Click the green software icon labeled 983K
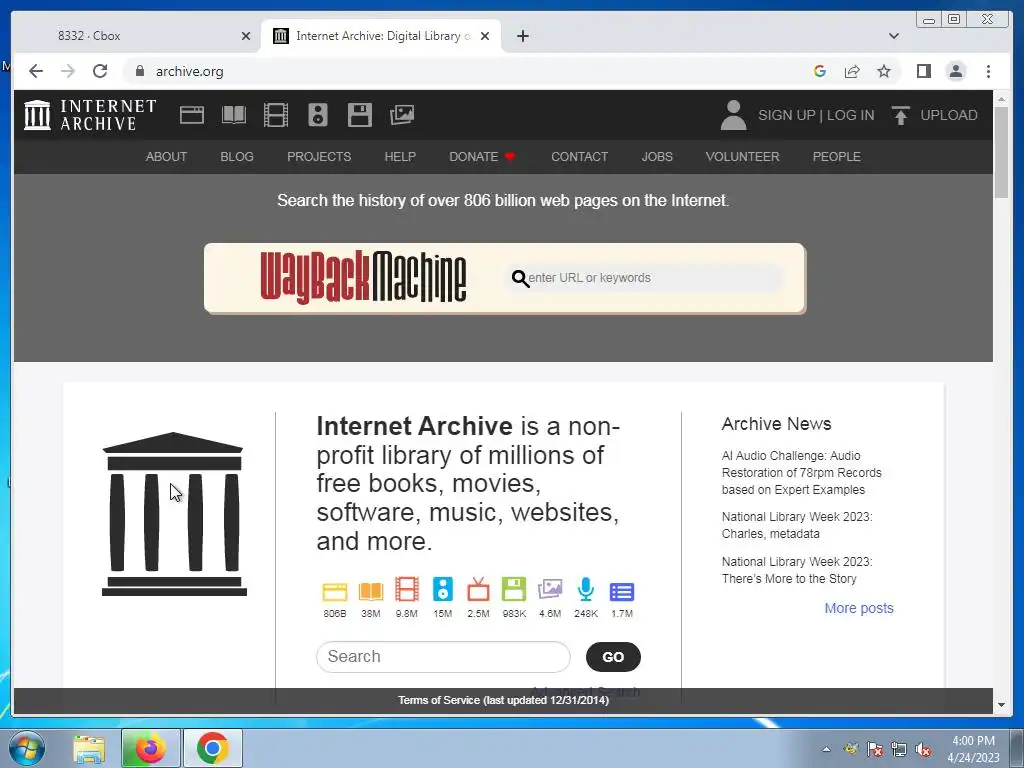The height and width of the screenshot is (768, 1024). (x=514, y=589)
